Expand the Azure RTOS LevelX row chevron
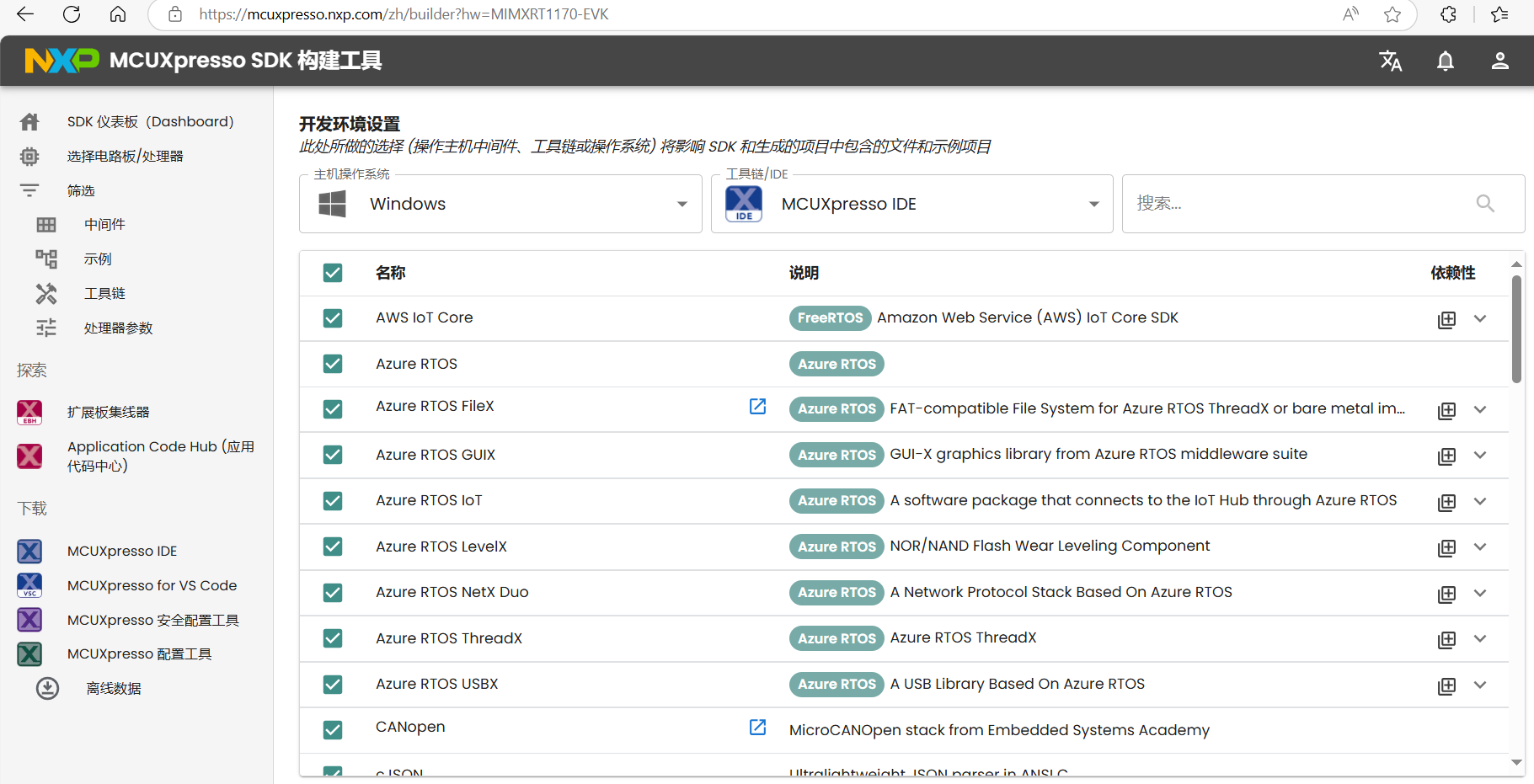This screenshot has height=784, width=1534. 1480,547
